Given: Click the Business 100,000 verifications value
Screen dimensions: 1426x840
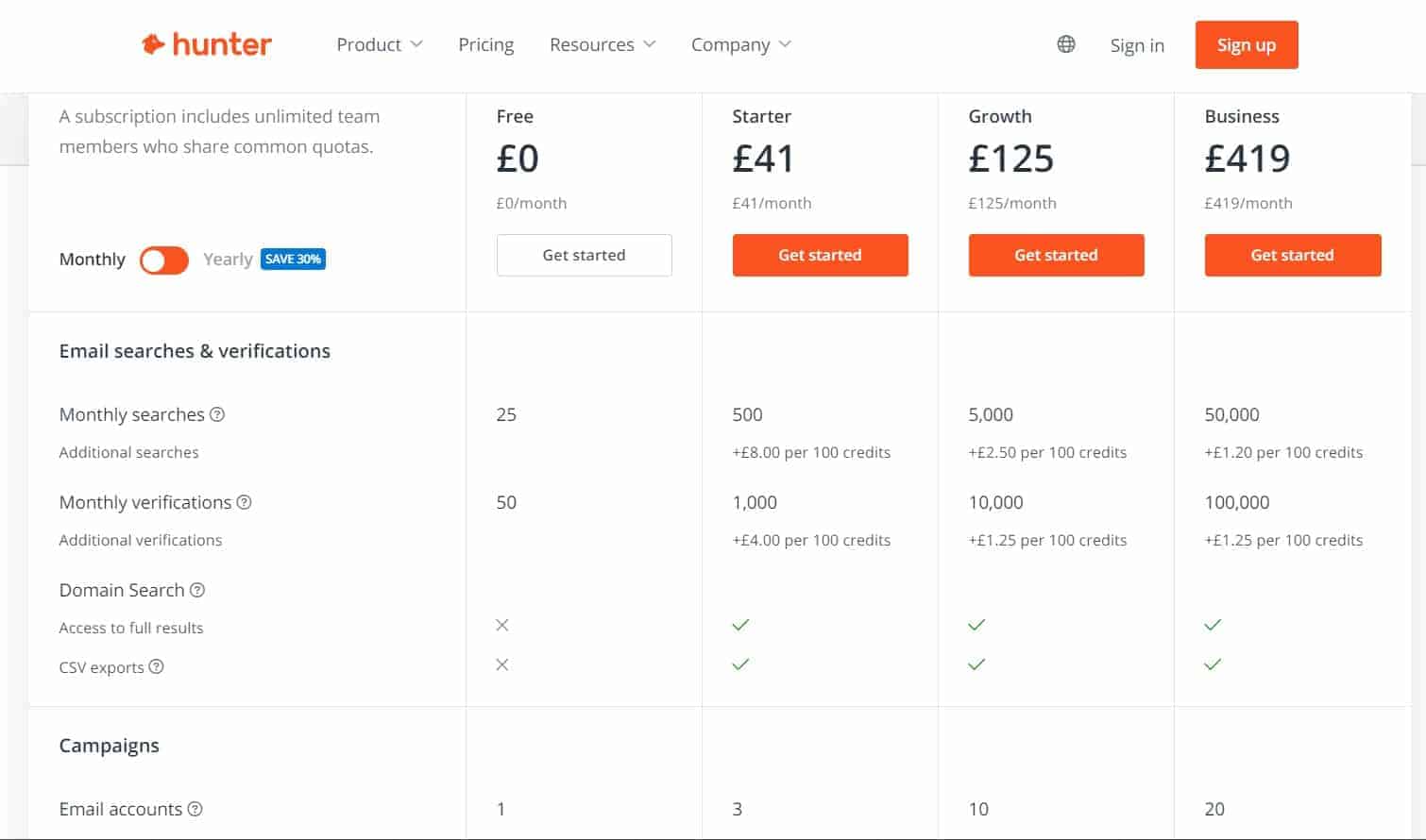Looking at the screenshot, I should pyautogui.click(x=1237, y=502).
